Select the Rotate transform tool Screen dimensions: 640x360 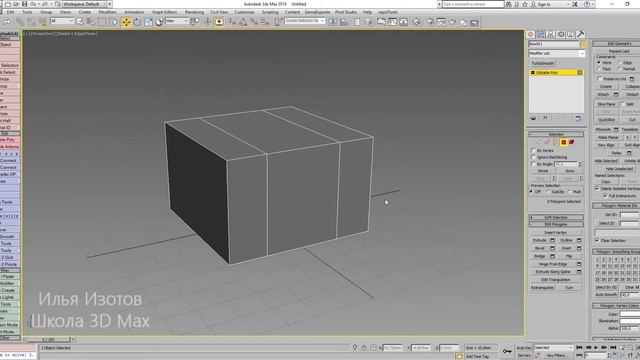click(x=138, y=22)
